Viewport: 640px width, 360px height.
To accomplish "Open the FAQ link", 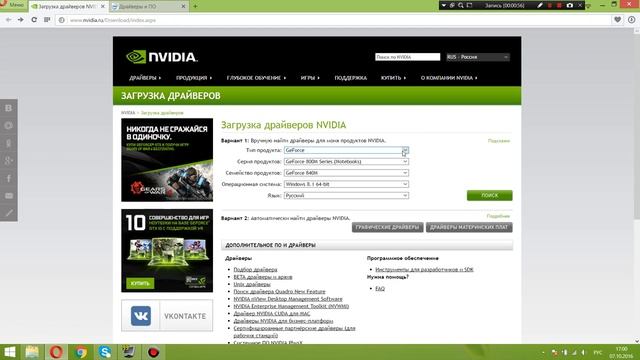I will pyautogui.click(x=380, y=289).
